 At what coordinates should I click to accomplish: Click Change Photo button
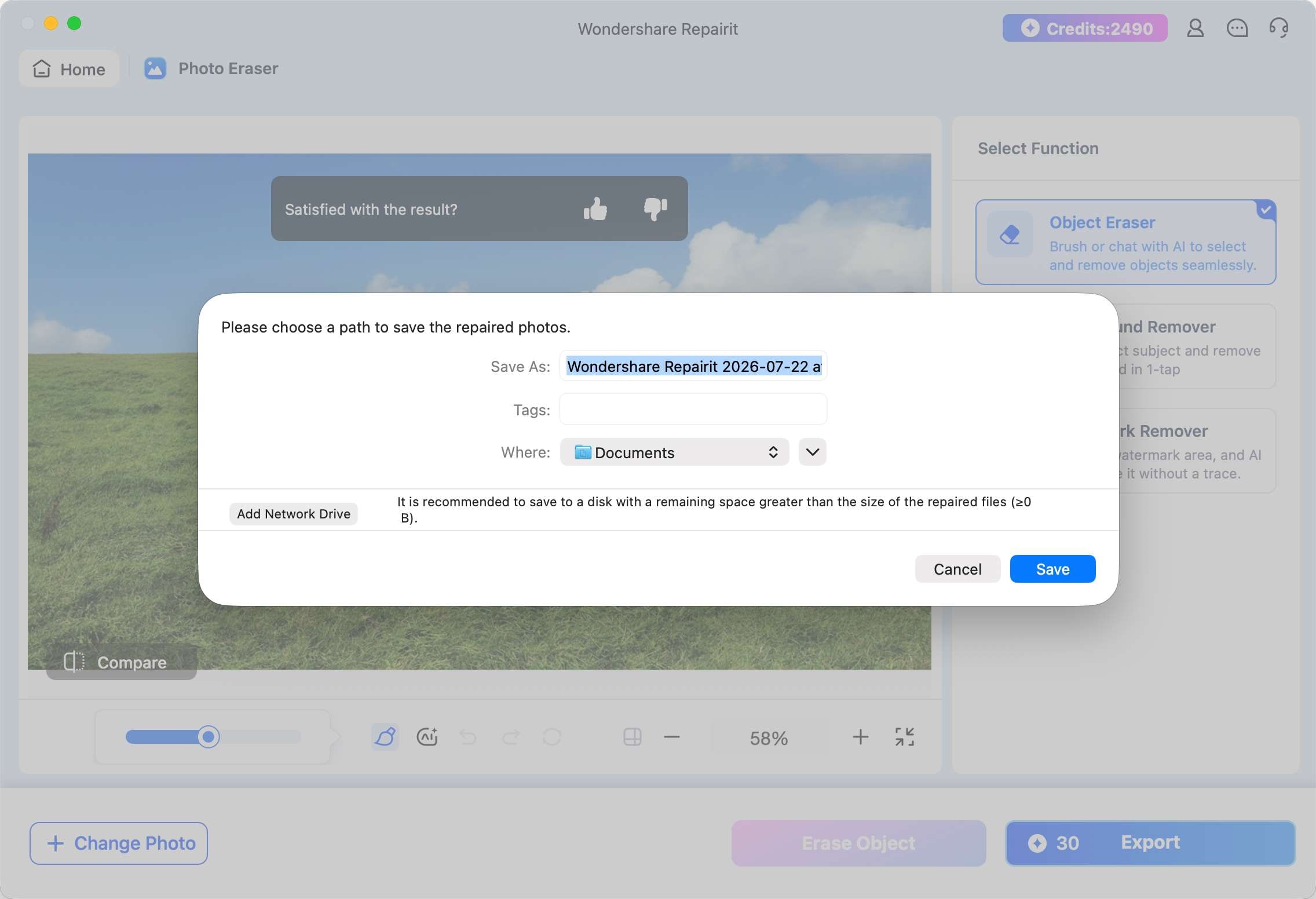coord(119,843)
